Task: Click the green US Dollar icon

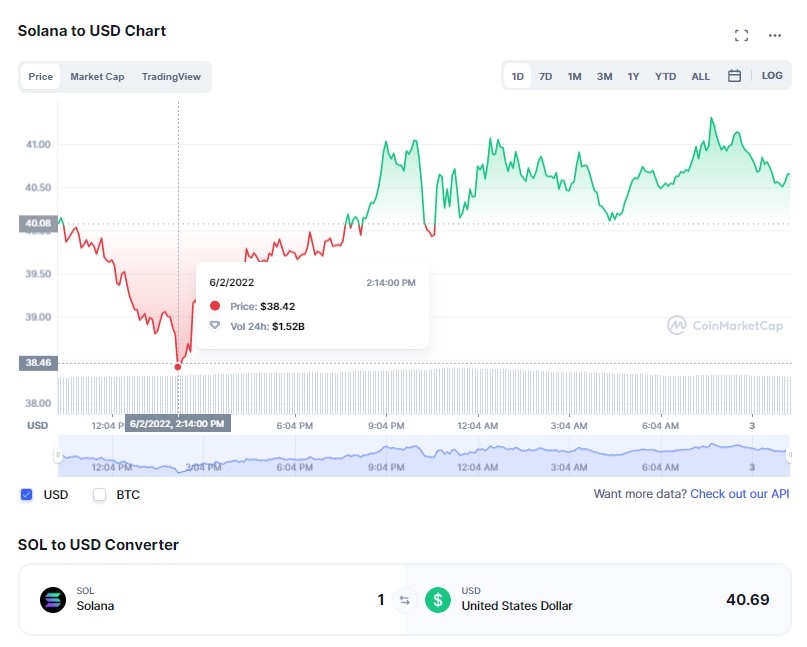Action: pos(437,600)
